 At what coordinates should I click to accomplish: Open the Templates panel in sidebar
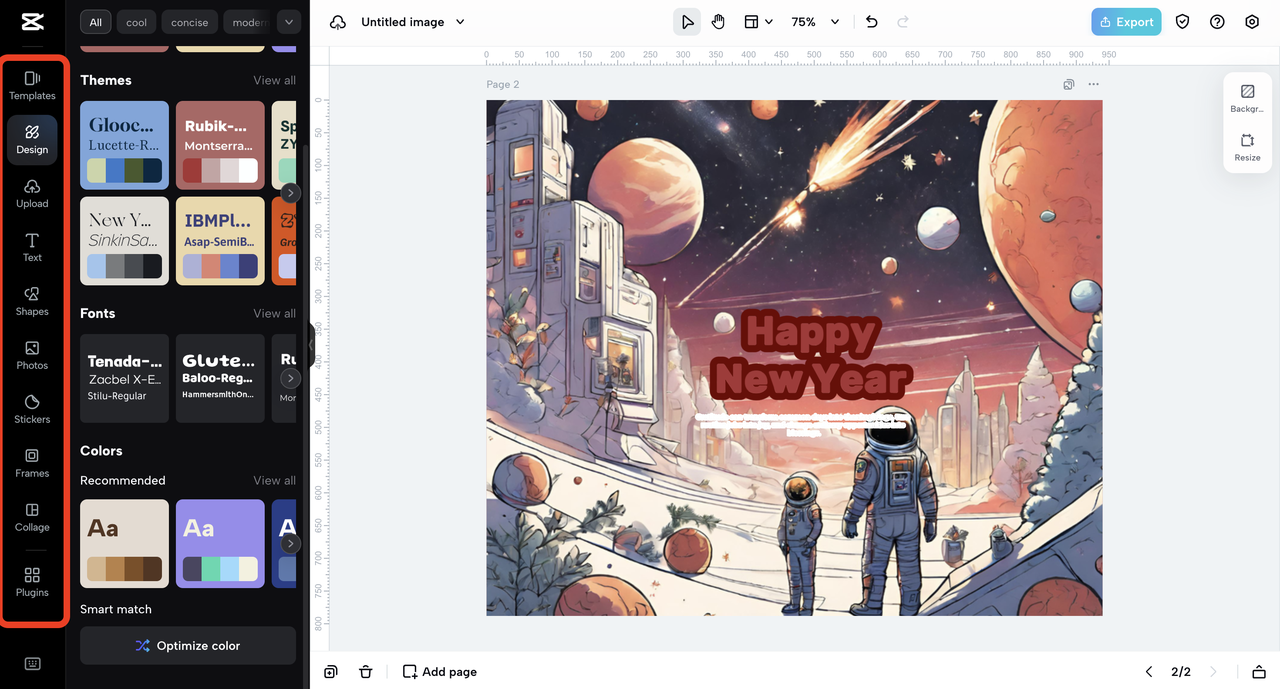click(x=32, y=86)
